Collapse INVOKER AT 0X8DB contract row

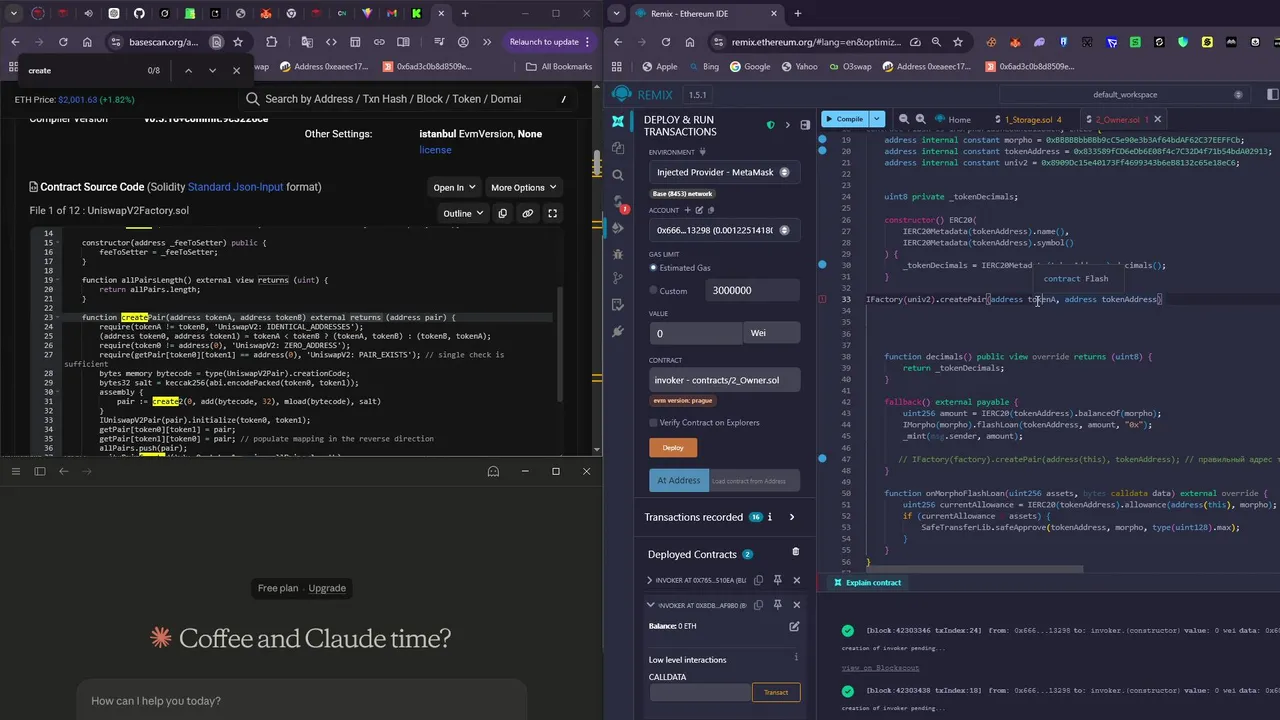[650, 605]
